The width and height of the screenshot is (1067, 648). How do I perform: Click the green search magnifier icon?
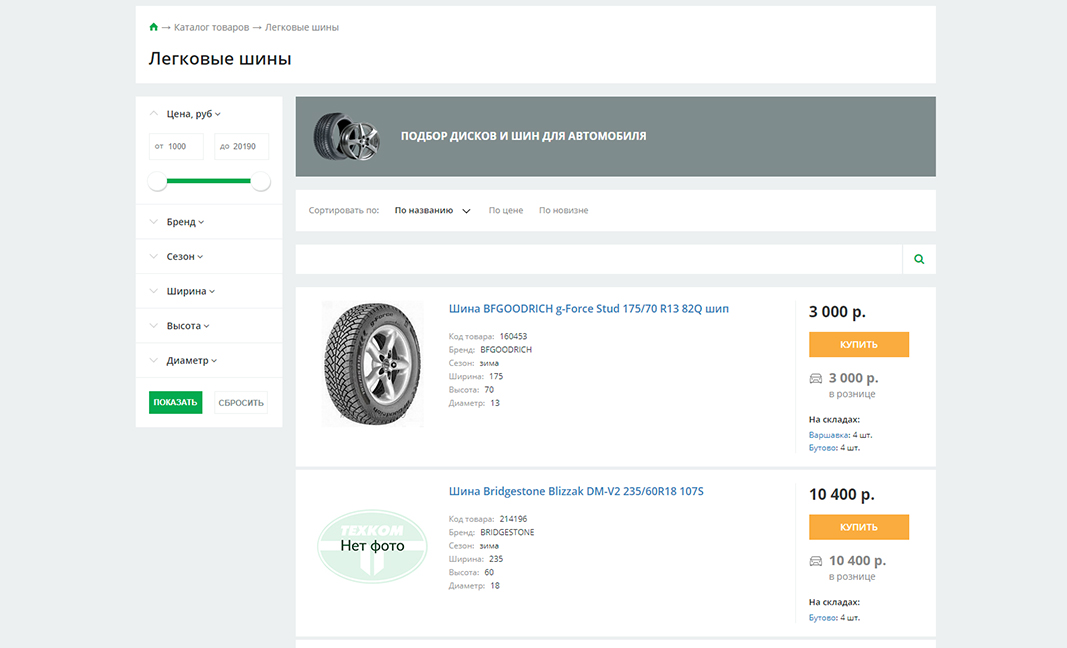919,259
